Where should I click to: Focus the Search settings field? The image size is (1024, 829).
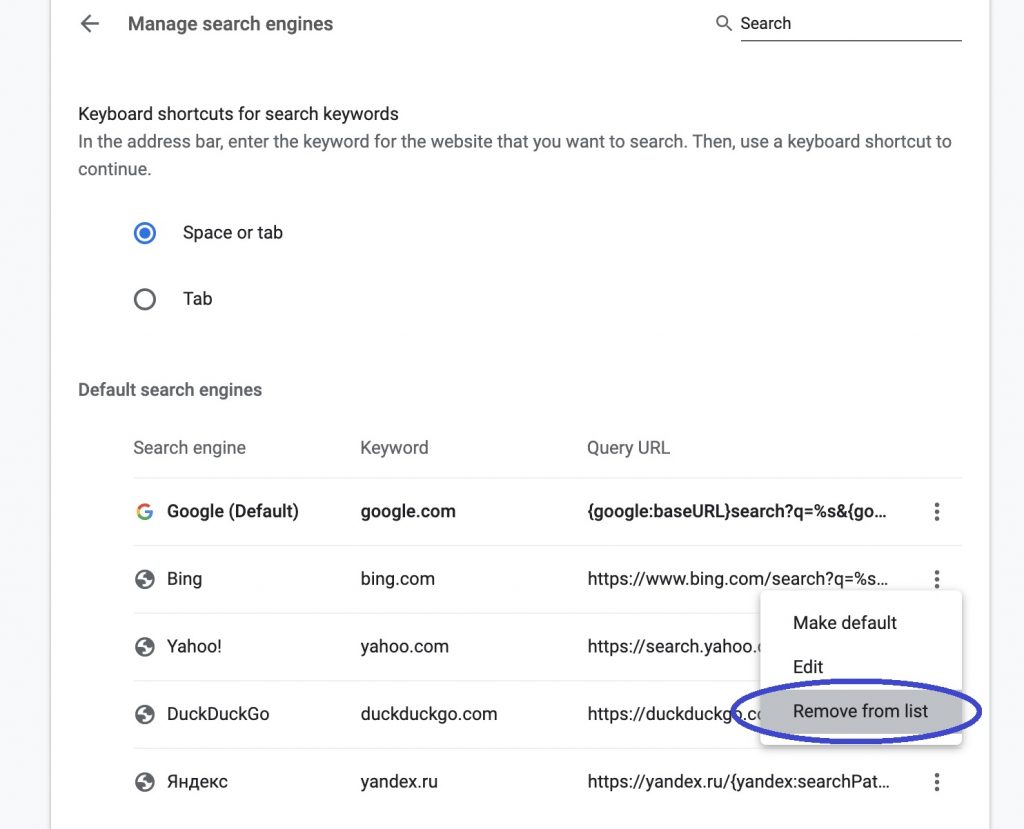(850, 24)
